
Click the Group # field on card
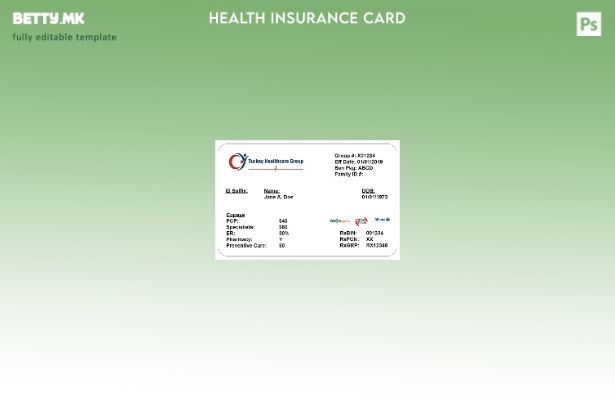coord(355,155)
